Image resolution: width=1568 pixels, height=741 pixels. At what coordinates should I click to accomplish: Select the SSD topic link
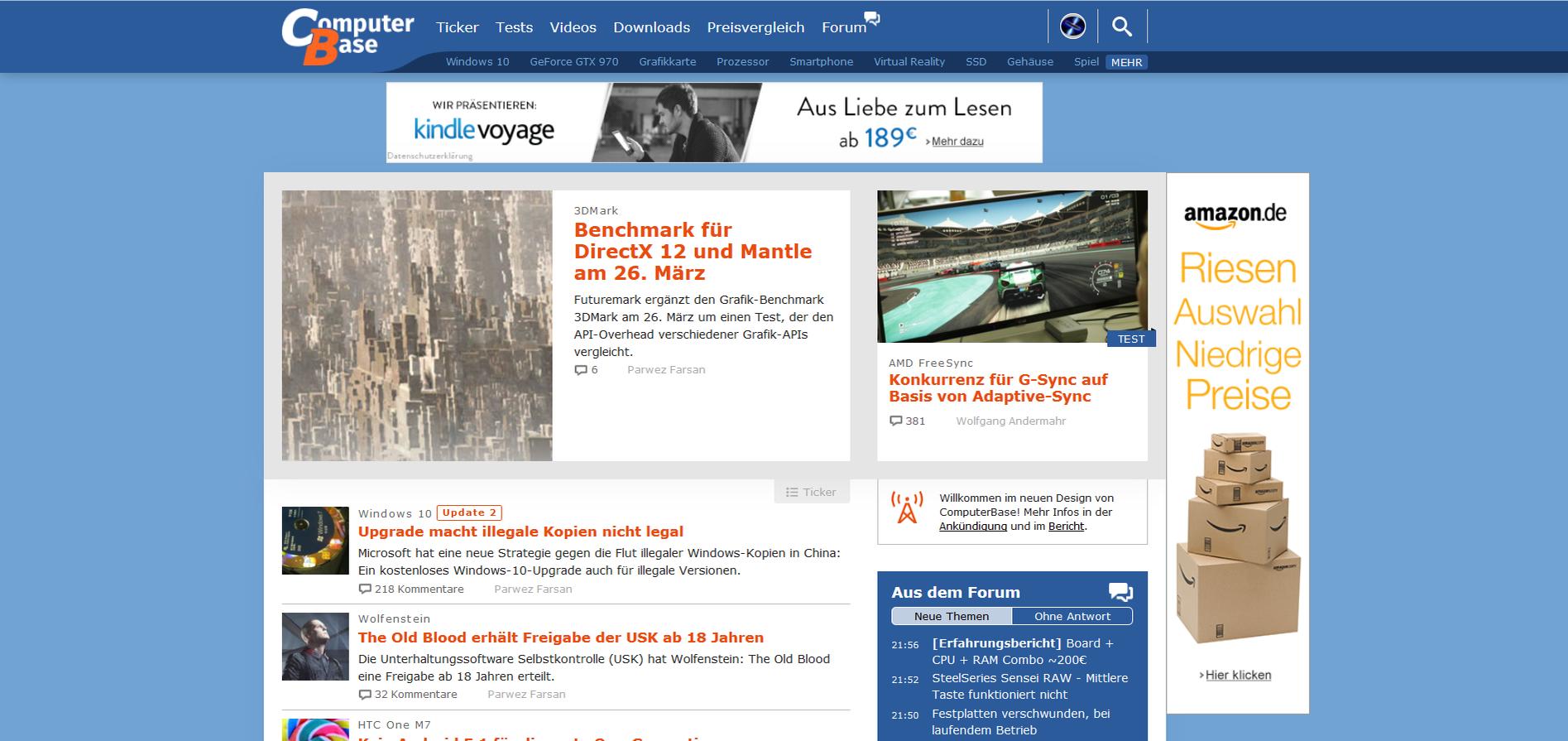point(976,62)
